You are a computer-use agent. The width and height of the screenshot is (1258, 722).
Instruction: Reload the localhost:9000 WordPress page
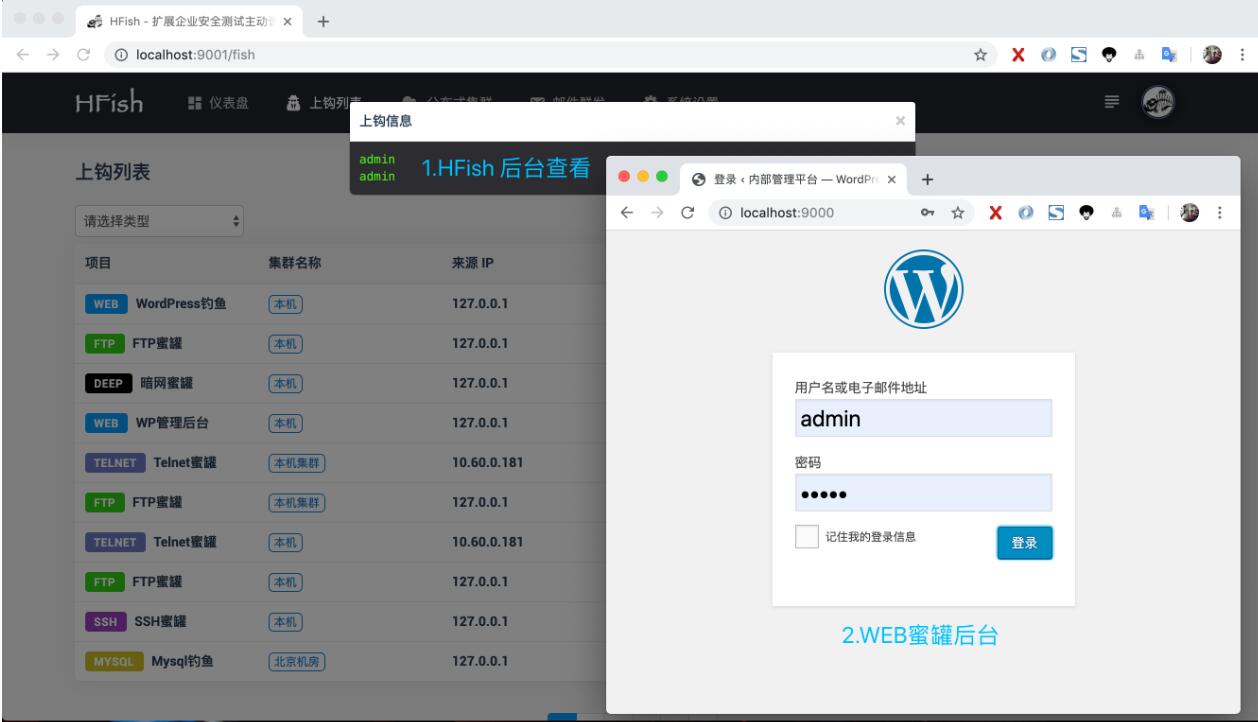click(x=689, y=212)
